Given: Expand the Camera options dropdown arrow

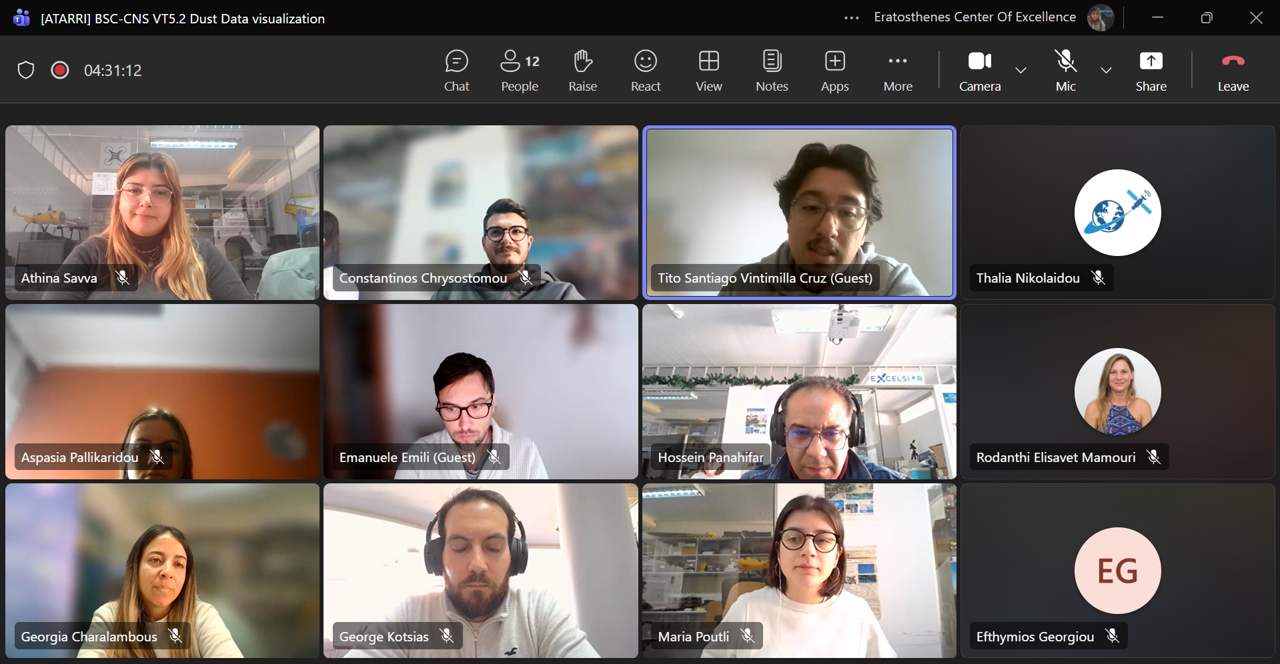Looking at the screenshot, I should pos(1020,70).
